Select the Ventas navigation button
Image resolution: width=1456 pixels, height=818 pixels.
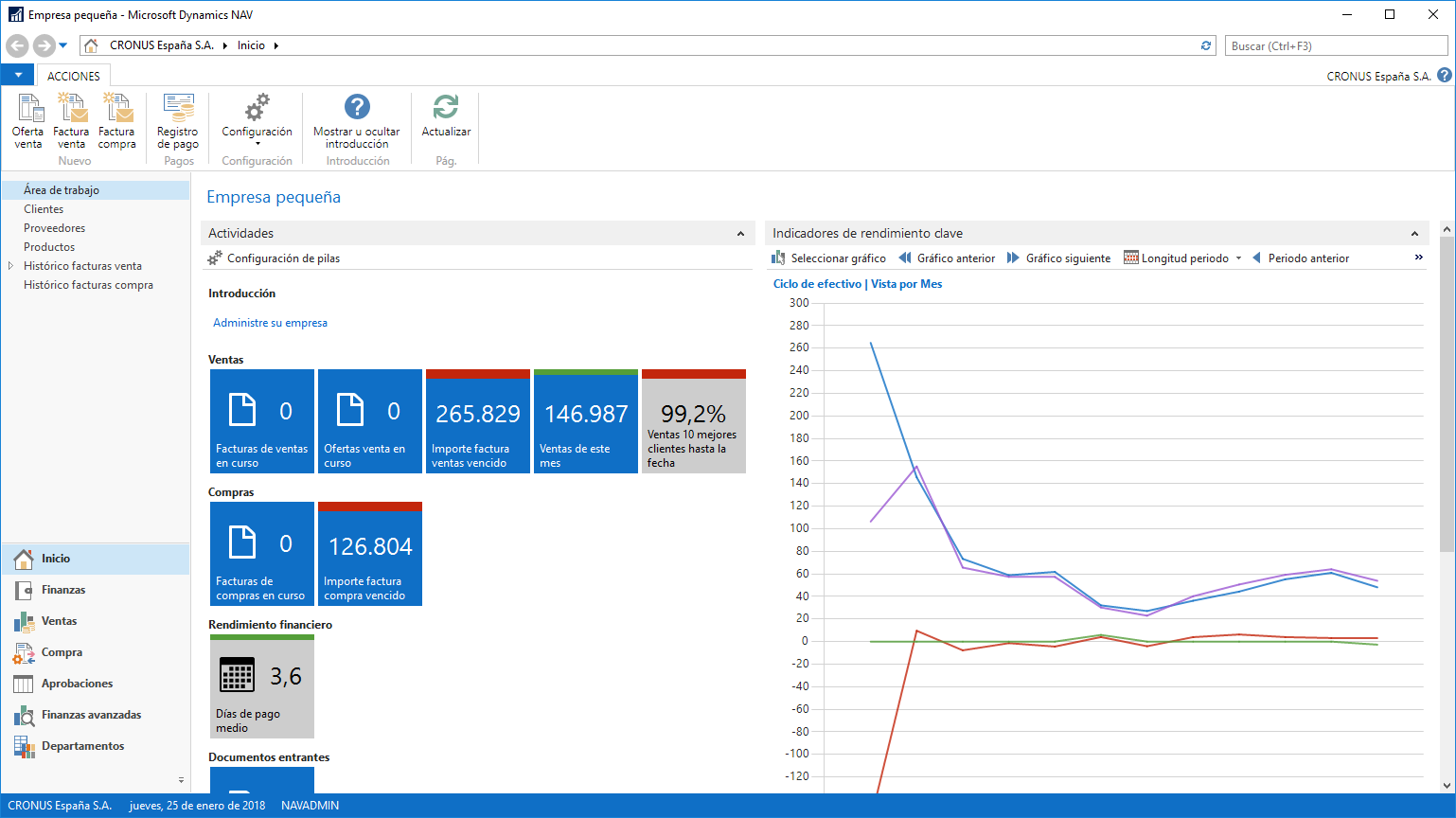tap(96, 621)
